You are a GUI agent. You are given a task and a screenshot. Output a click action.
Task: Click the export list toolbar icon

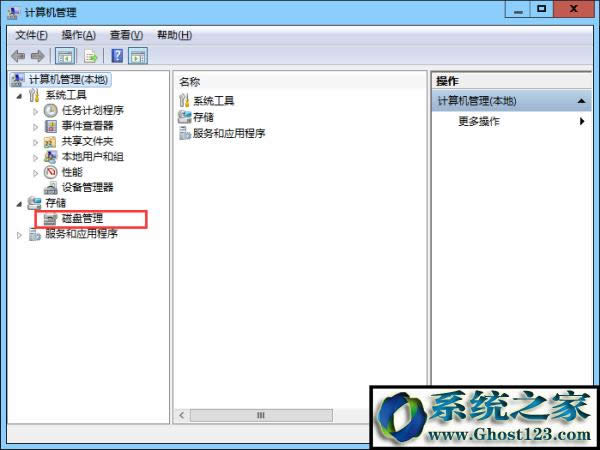(91, 56)
